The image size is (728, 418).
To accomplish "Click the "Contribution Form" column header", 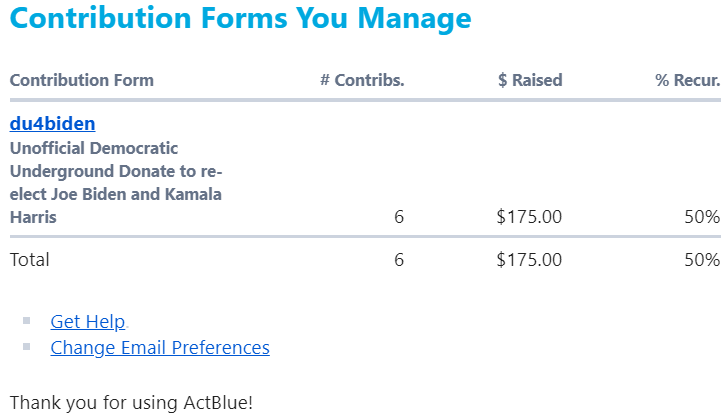I will click(81, 80).
